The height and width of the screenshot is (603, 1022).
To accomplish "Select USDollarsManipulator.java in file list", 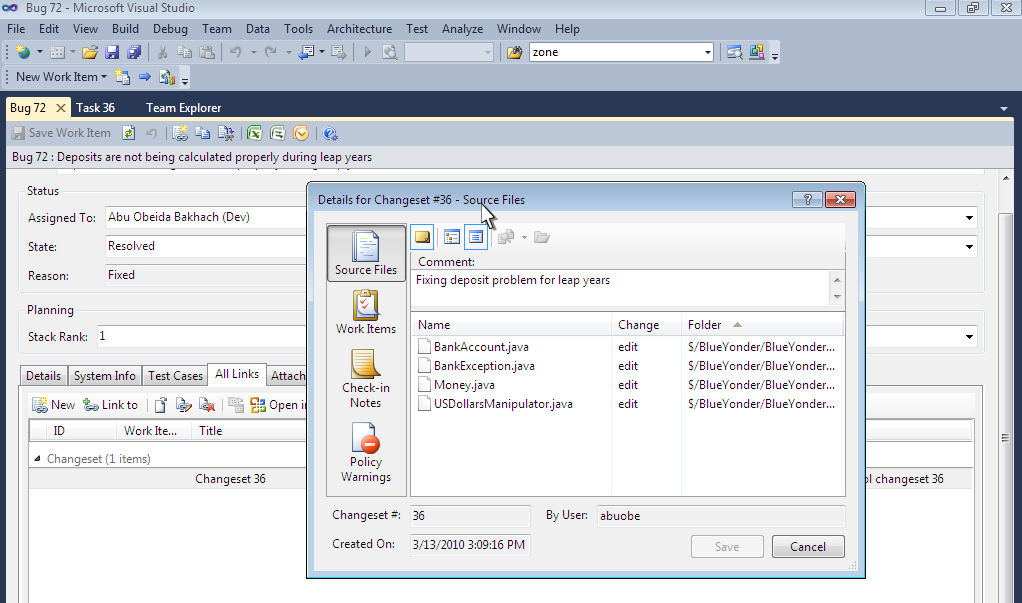I will pyautogui.click(x=503, y=404).
